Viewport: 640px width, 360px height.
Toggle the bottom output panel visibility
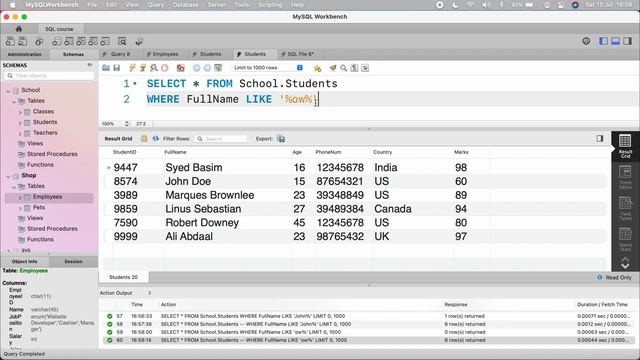click(616, 41)
